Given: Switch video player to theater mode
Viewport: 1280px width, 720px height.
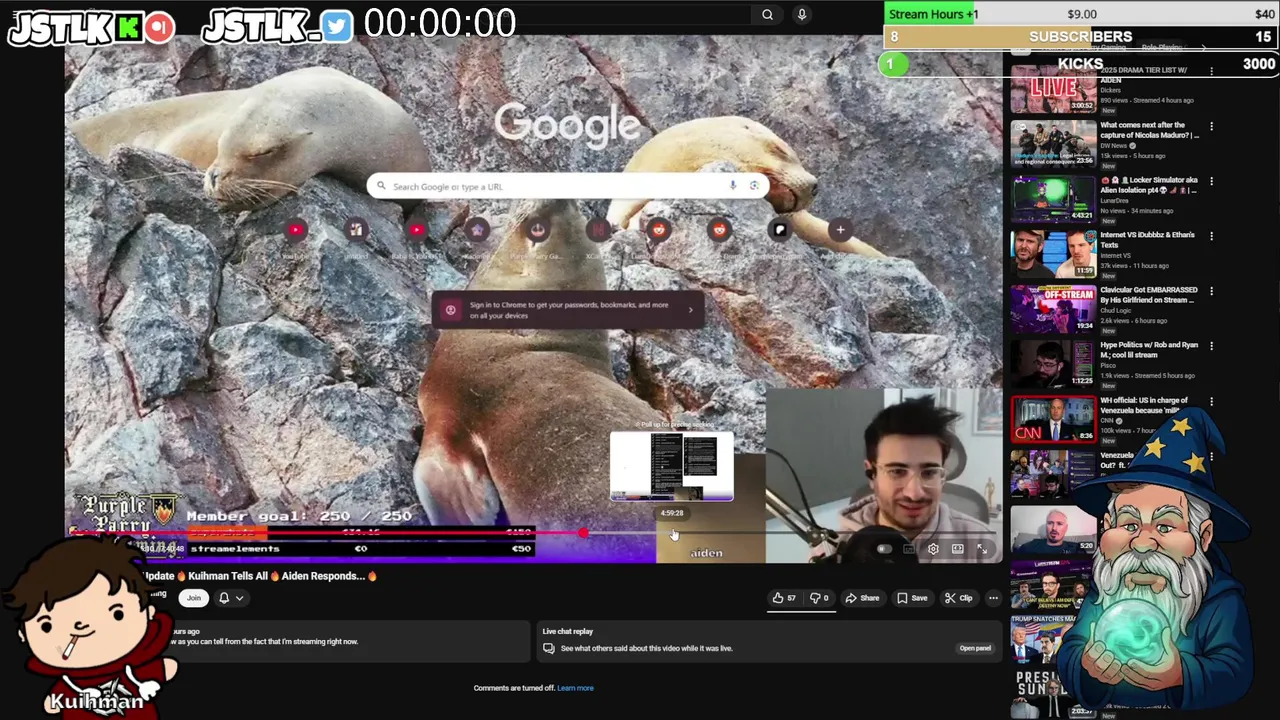Looking at the screenshot, I should pyautogui.click(x=957, y=549).
